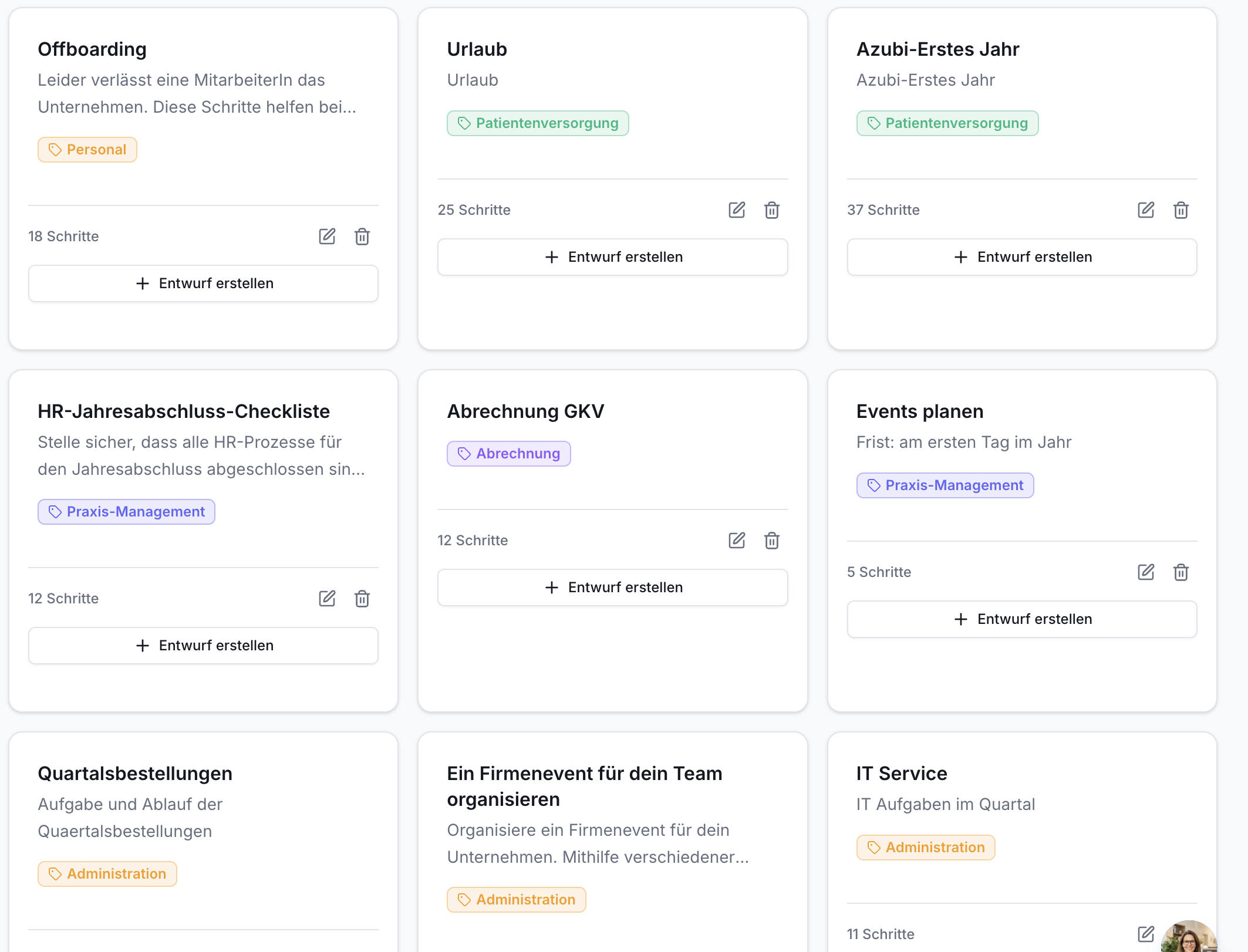Delete the Events planen template
The height and width of the screenshot is (952, 1248).
point(1181,572)
